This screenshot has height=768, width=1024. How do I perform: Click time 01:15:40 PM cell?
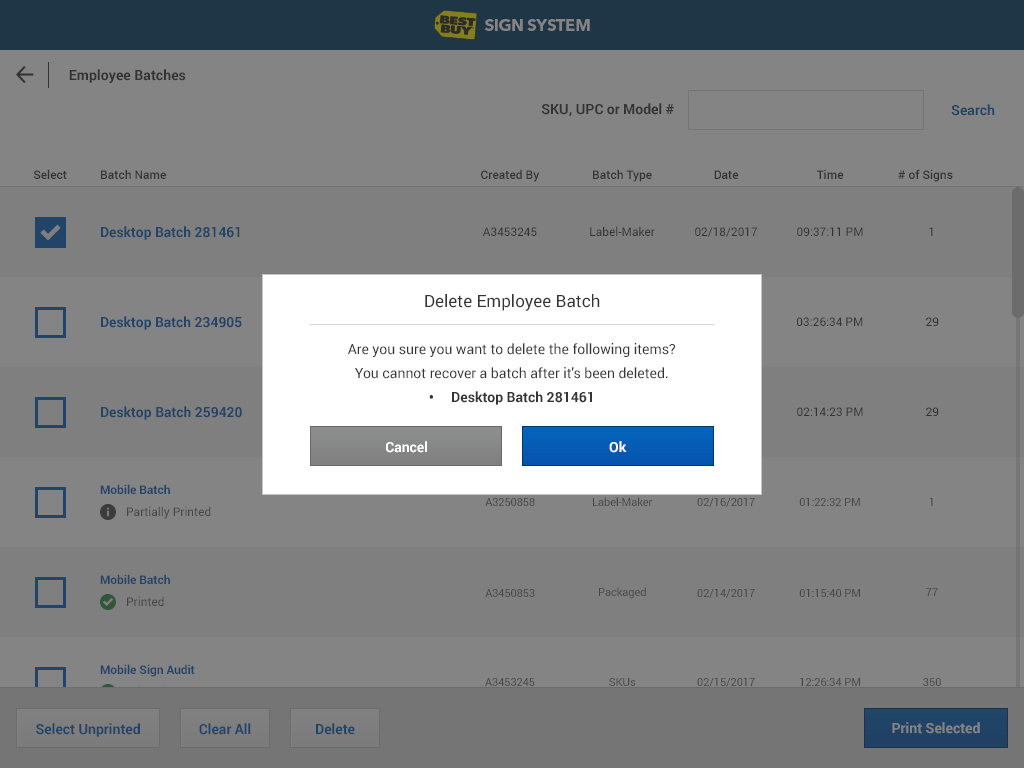point(829,593)
